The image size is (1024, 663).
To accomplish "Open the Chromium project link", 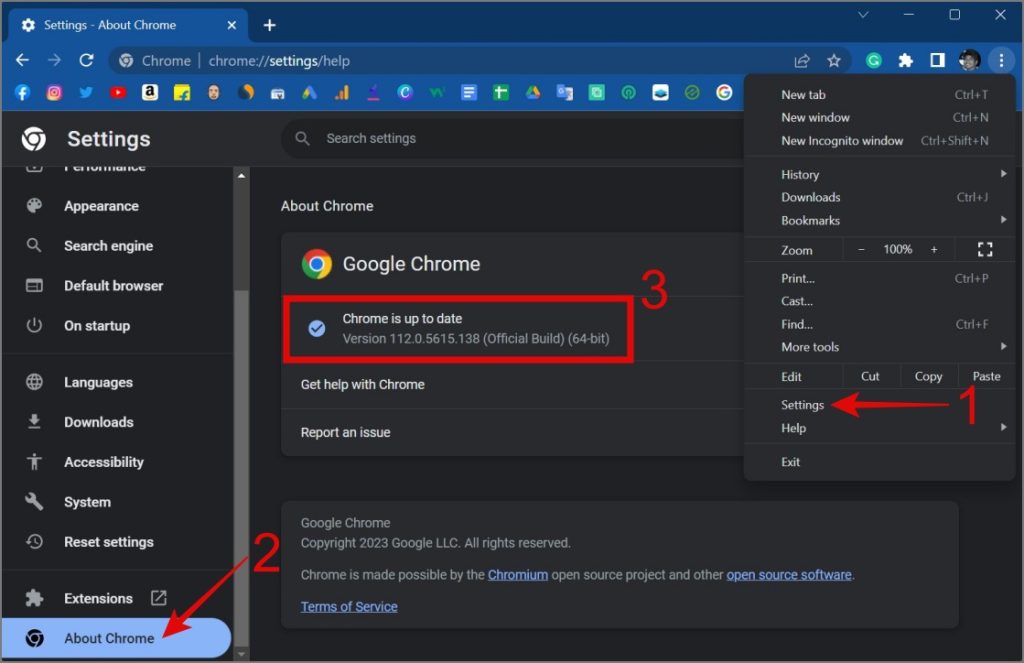I will coord(518,575).
